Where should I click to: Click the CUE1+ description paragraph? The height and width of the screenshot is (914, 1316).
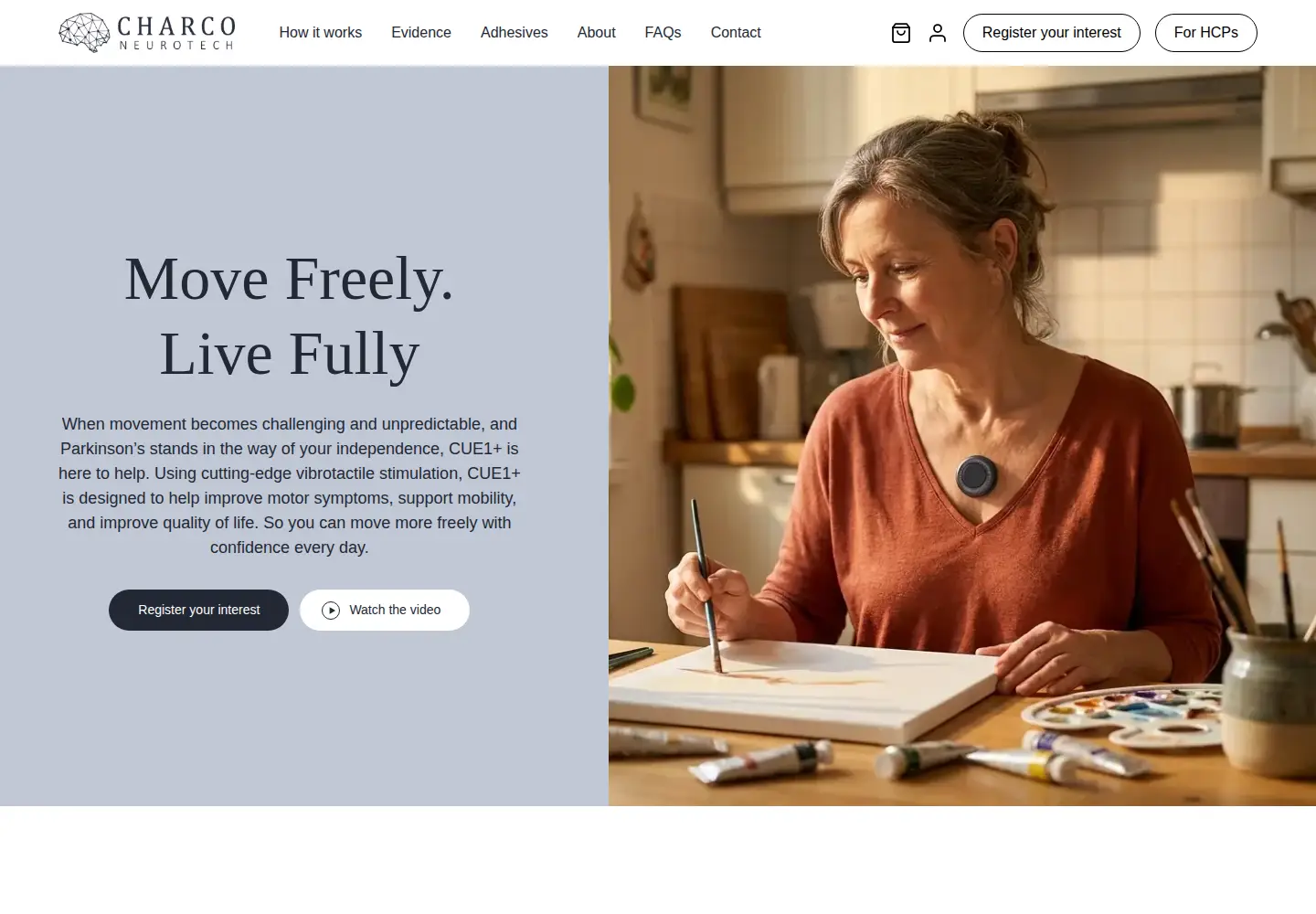pos(290,485)
